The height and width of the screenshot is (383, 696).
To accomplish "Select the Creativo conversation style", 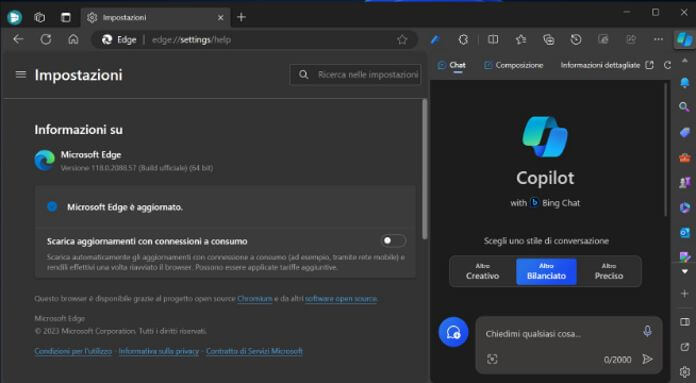I will [x=482, y=271].
